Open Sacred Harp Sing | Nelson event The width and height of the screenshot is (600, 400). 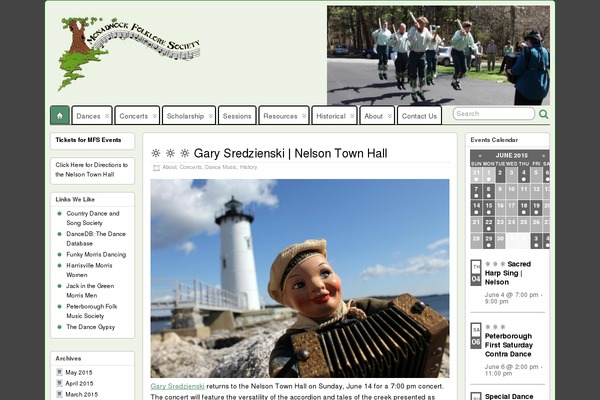(x=508, y=273)
